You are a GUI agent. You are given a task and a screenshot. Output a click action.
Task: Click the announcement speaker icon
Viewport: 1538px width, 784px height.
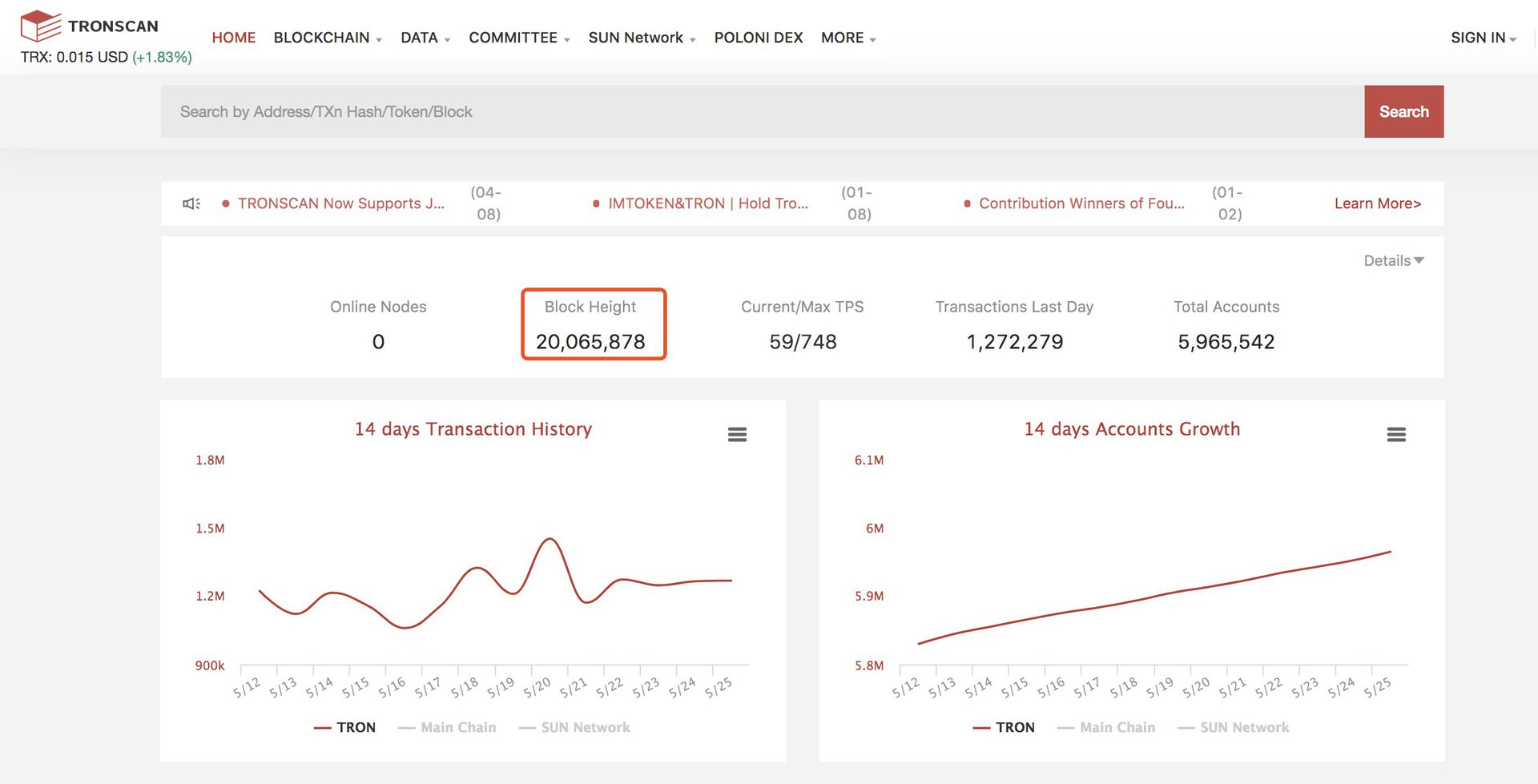pyautogui.click(x=191, y=203)
